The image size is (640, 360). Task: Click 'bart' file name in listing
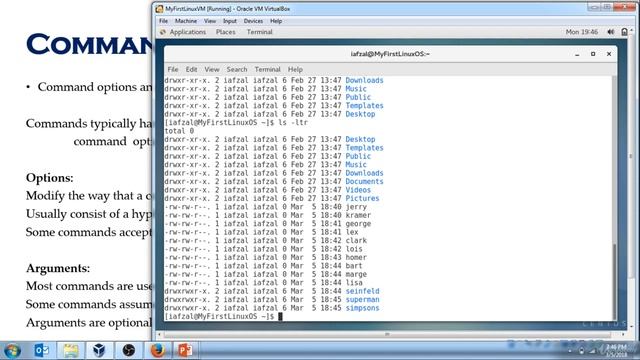coord(354,266)
